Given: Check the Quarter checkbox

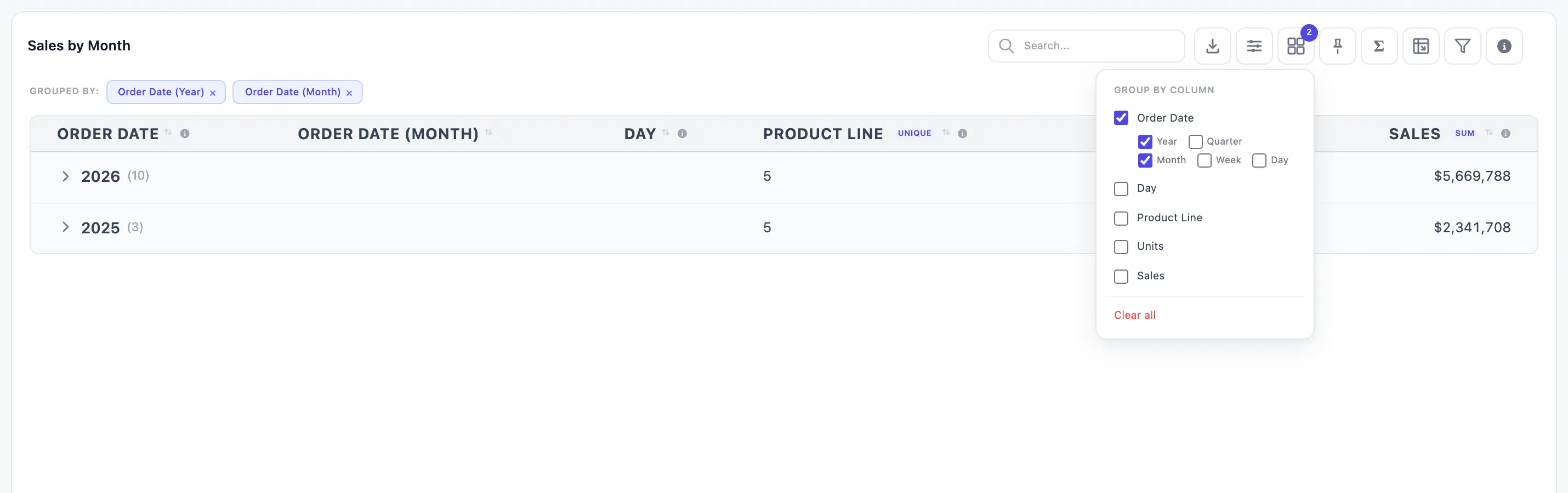Looking at the screenshot, I should click(x=1196, y=142).
